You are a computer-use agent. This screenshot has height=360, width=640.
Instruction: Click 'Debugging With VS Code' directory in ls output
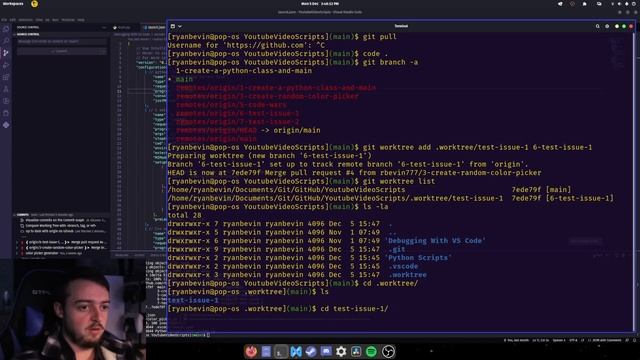(435, 241)
